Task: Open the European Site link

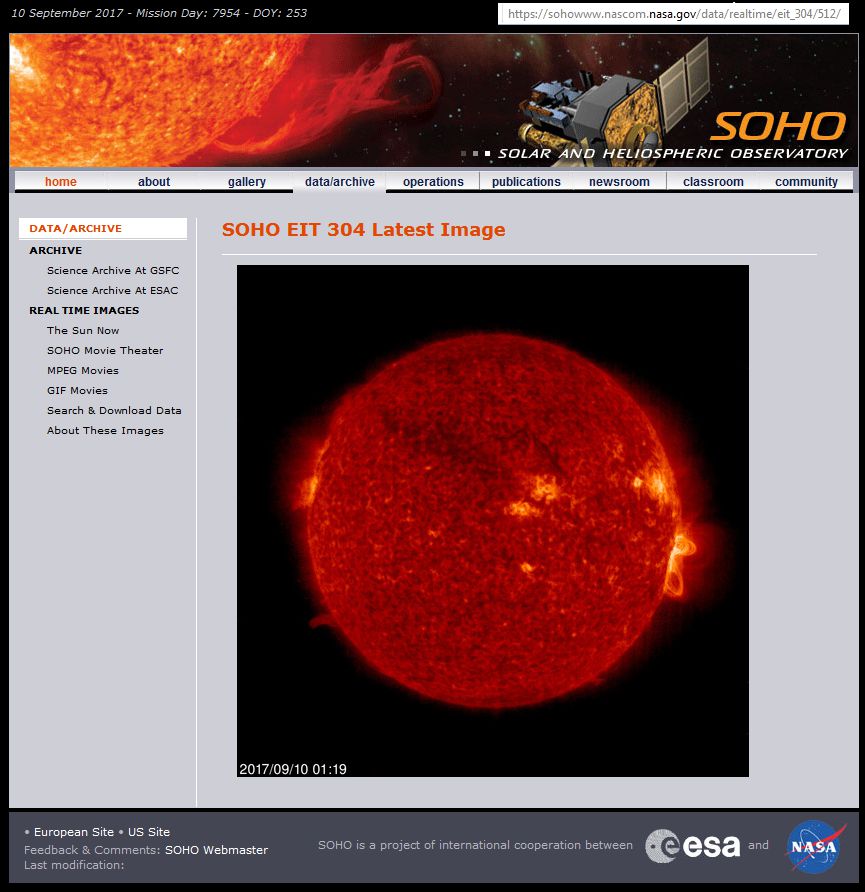Action: (x=74, y=832)
